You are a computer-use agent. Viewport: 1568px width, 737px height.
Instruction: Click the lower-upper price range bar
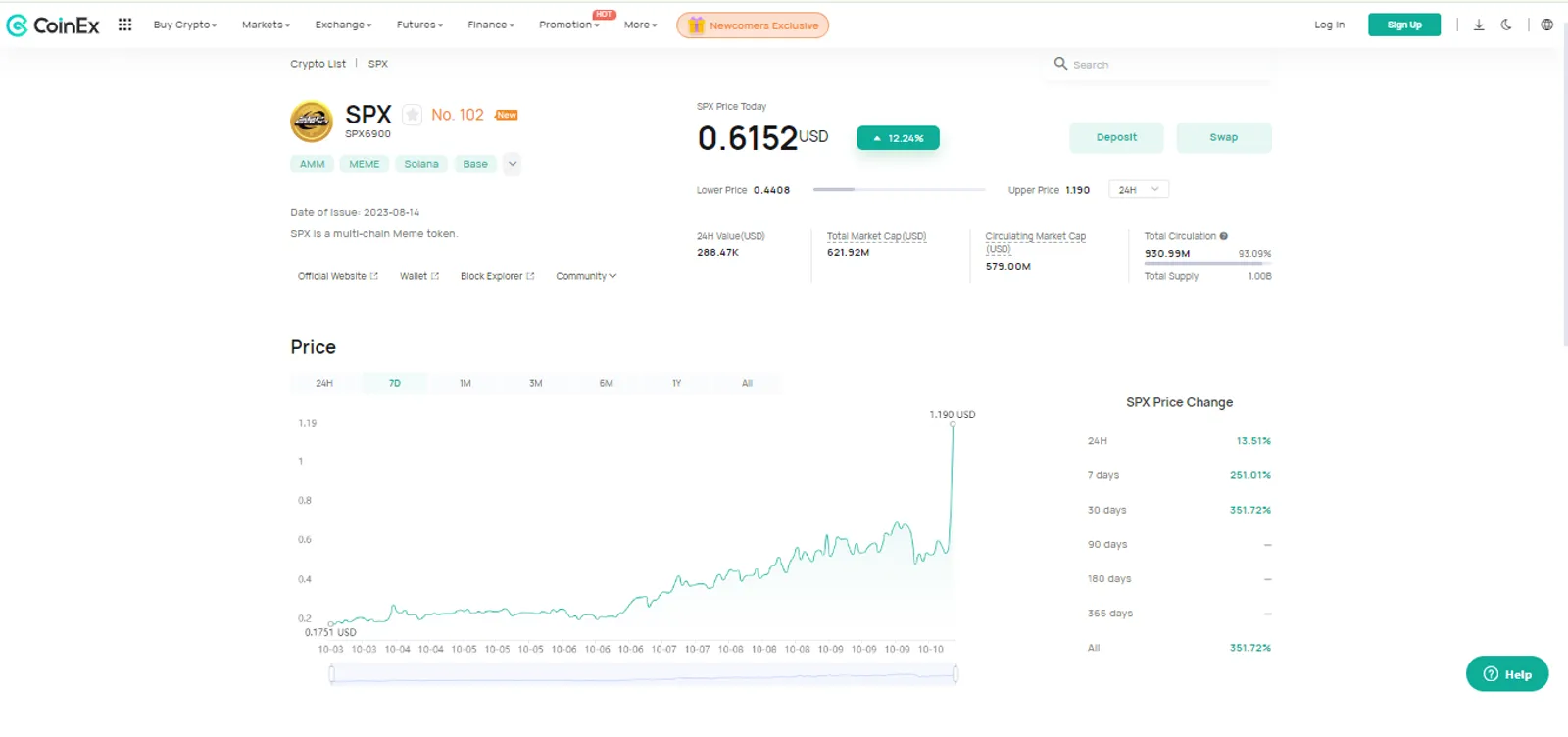click(899, 189)
